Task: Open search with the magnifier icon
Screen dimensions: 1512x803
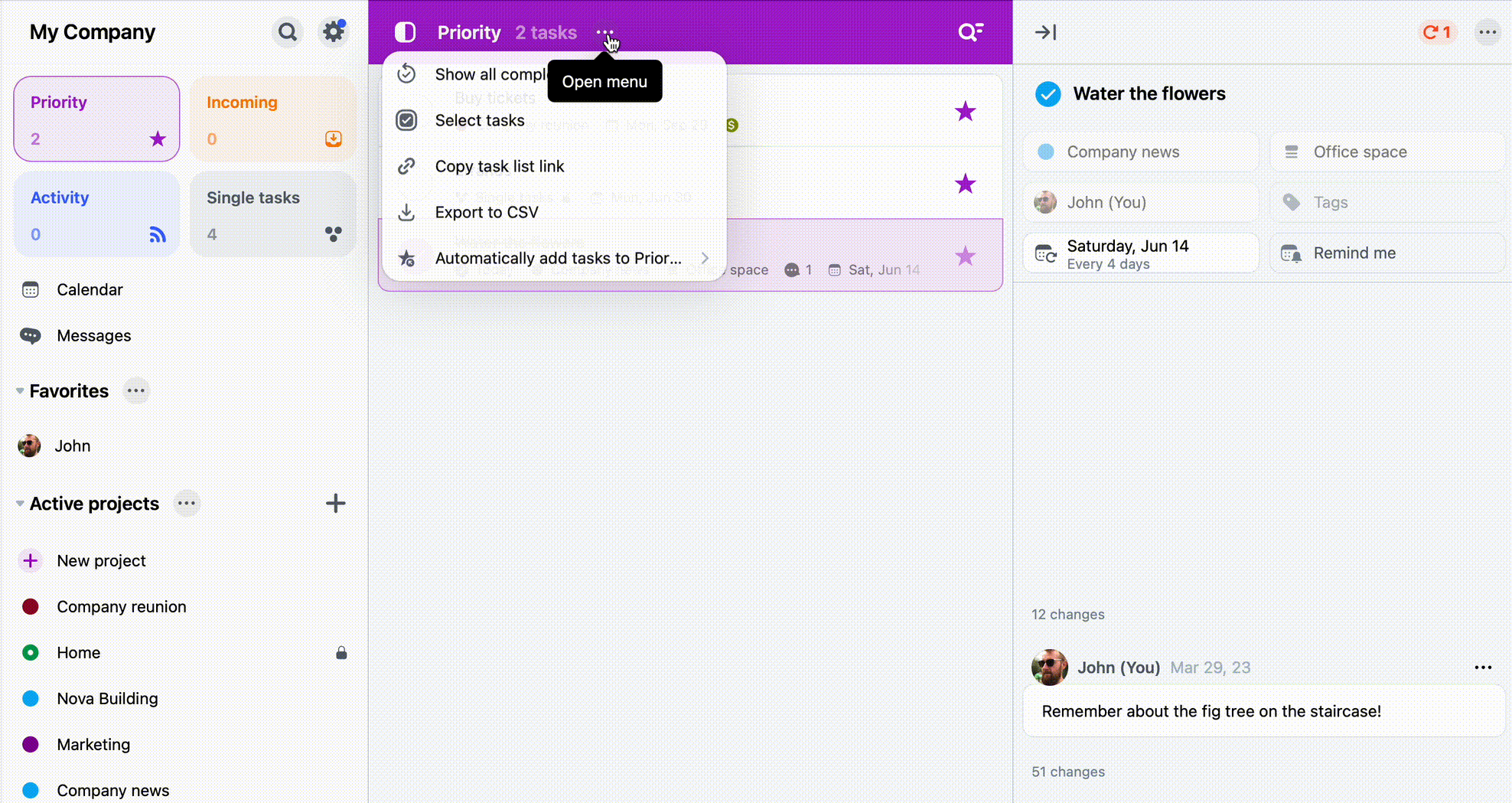Action: (287, 32)
